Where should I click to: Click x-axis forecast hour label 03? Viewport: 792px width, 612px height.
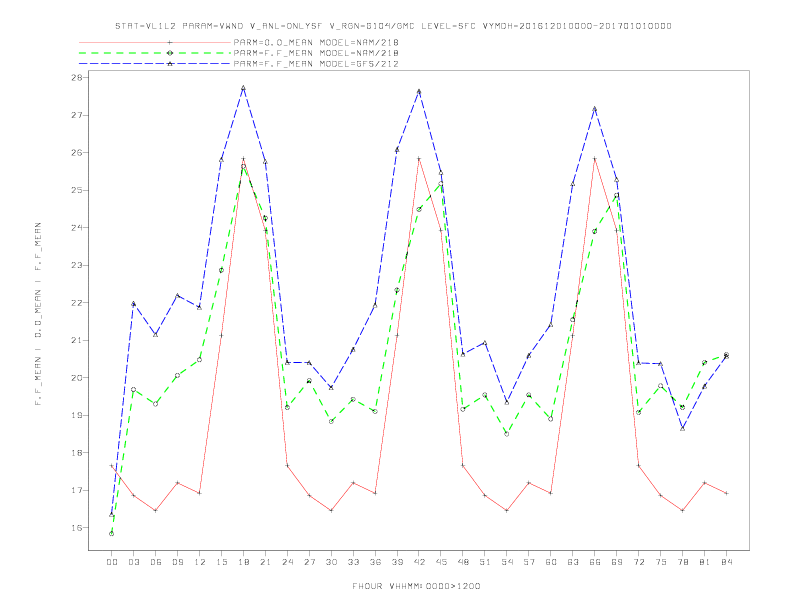pyautogui.click(x=133, y=562)
